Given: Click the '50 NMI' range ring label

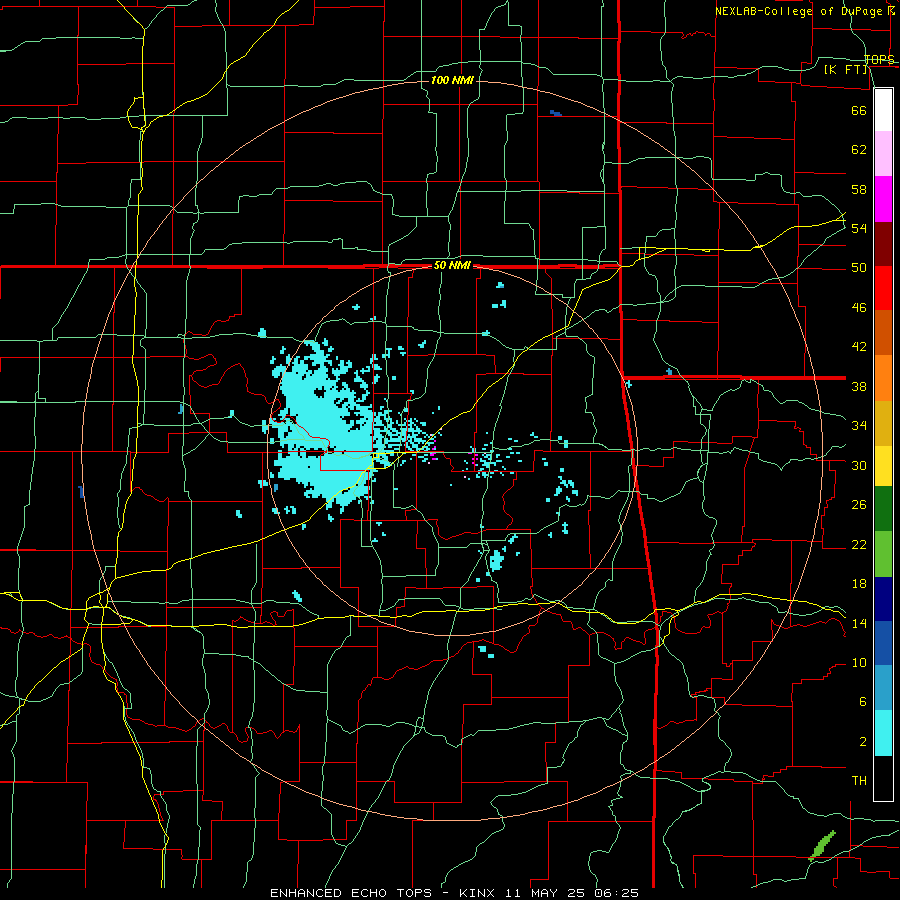Looking at the screenshot, I should tap(452, 265).
